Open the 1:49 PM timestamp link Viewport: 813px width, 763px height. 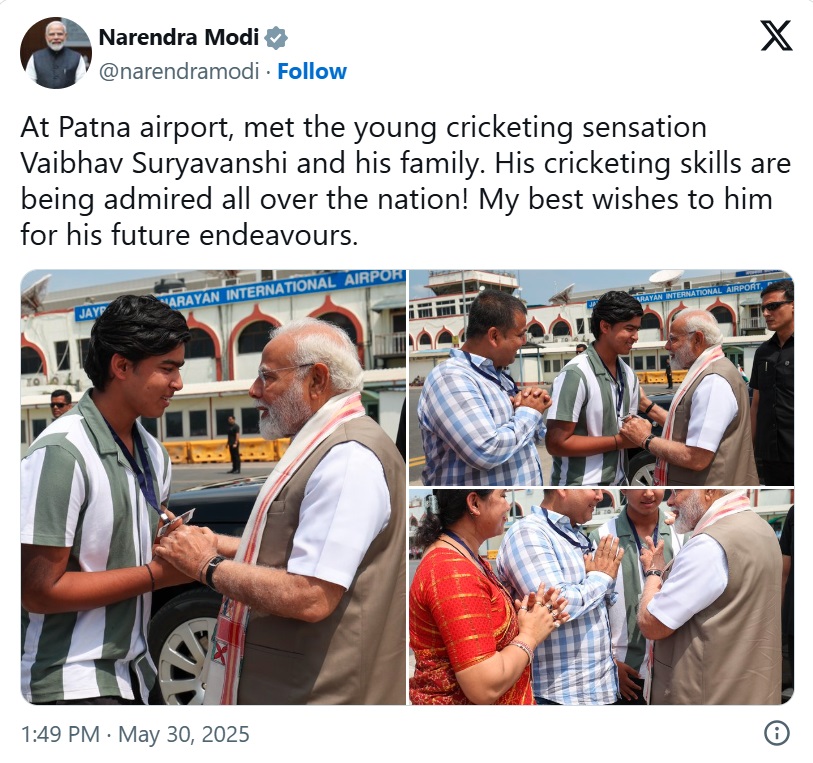click(59, 735)
